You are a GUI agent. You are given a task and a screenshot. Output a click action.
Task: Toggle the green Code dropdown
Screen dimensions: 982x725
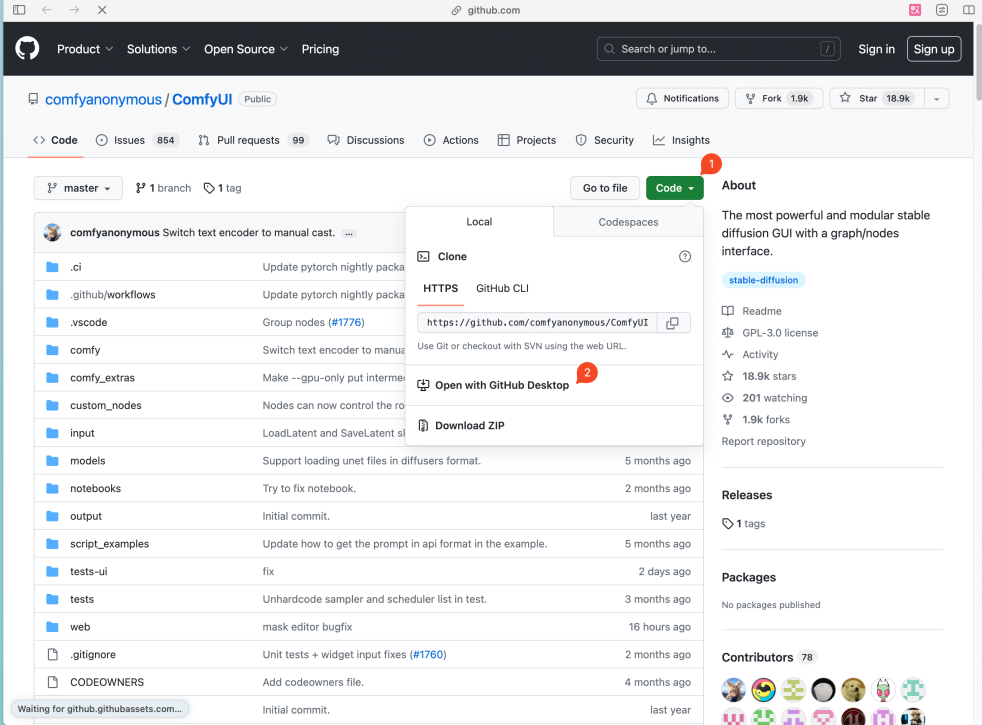[x=674, y=188]
